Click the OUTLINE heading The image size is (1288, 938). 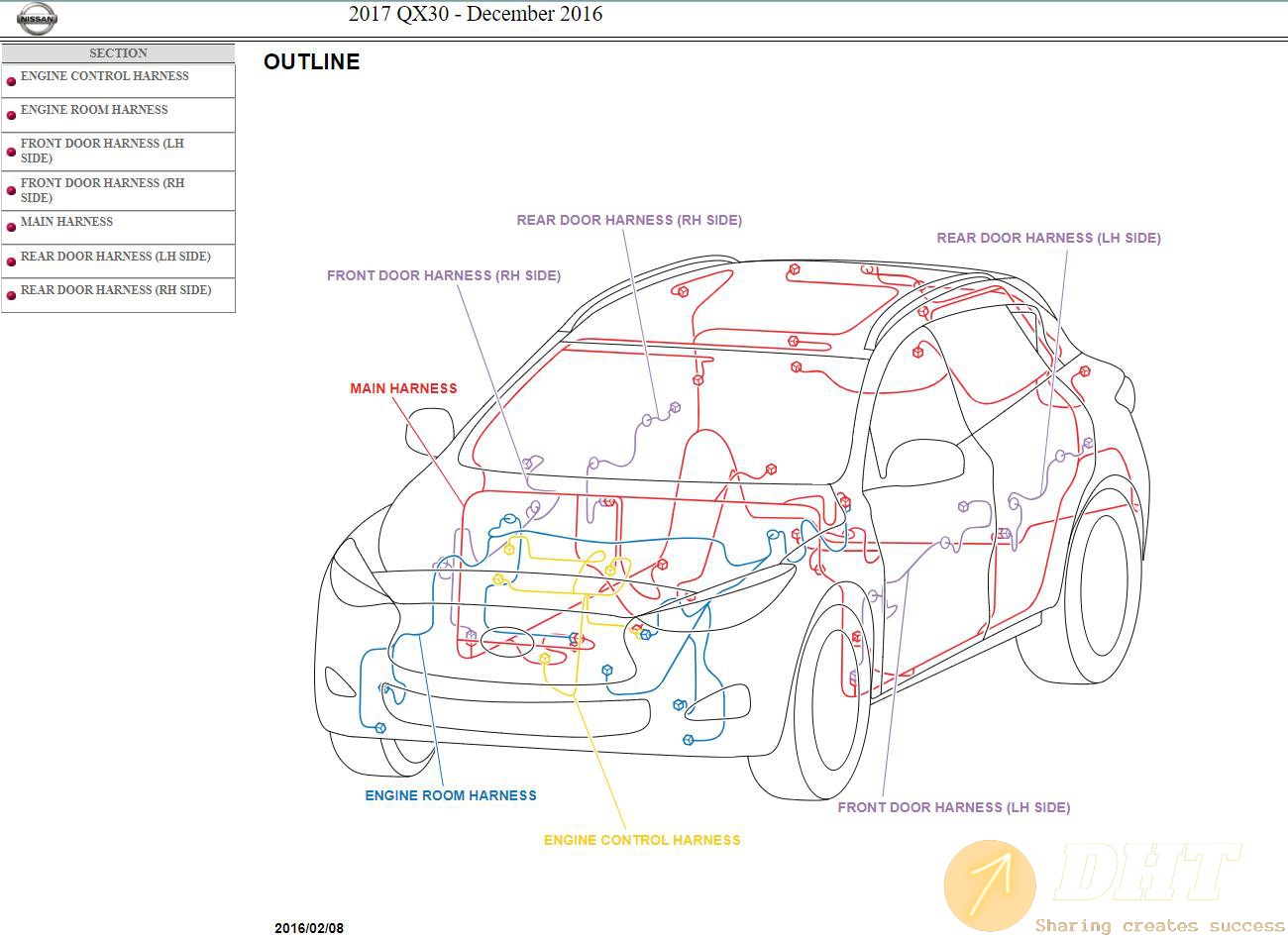tap(311, 61)
